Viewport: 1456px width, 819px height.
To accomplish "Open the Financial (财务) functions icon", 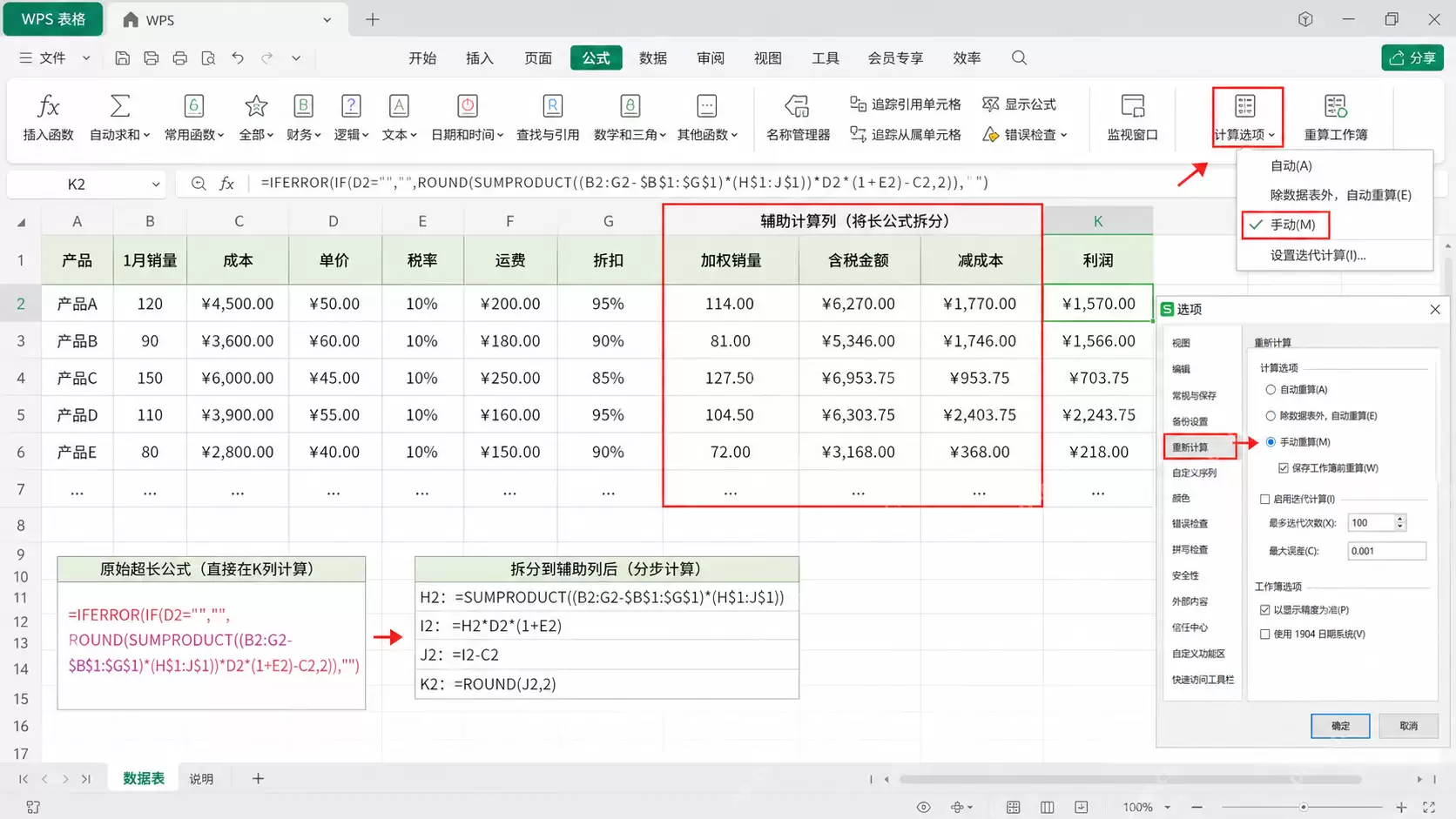I will tap(303, 106).
